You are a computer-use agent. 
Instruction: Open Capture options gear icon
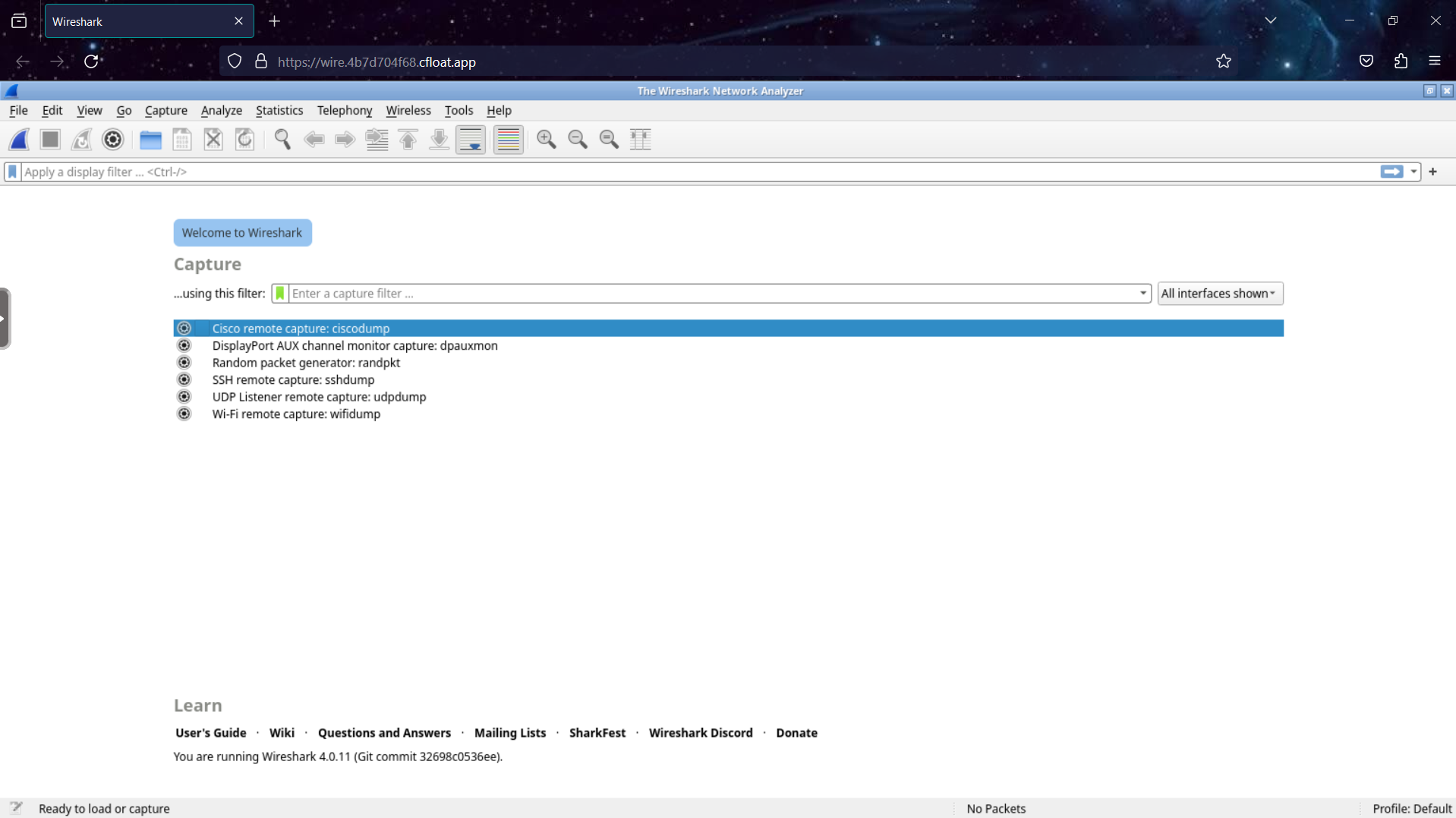point(113,140)
